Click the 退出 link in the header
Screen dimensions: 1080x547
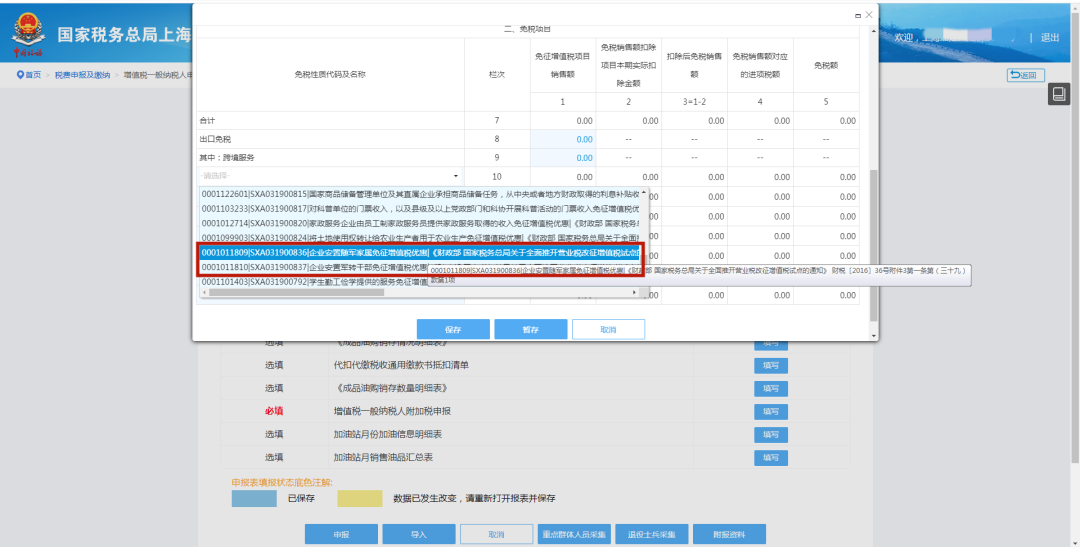click(x=1050, y=38)
